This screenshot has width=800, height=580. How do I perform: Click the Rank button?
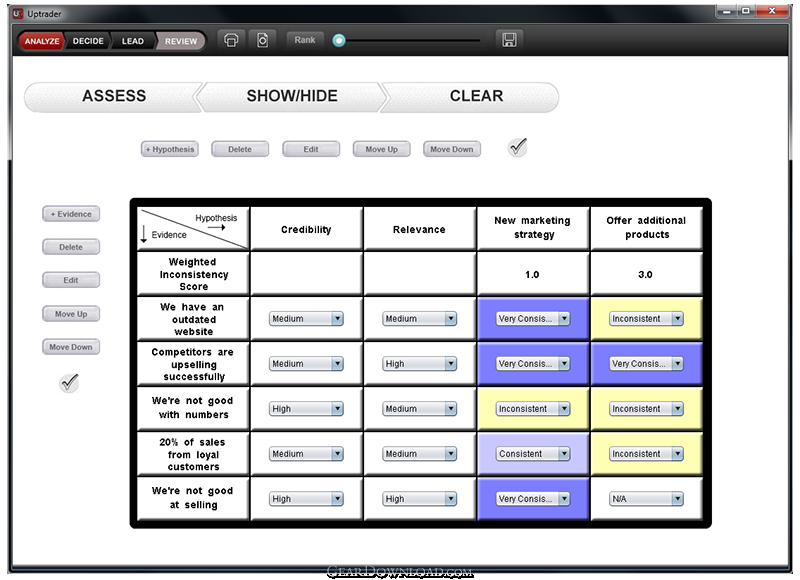click(305, 40)
